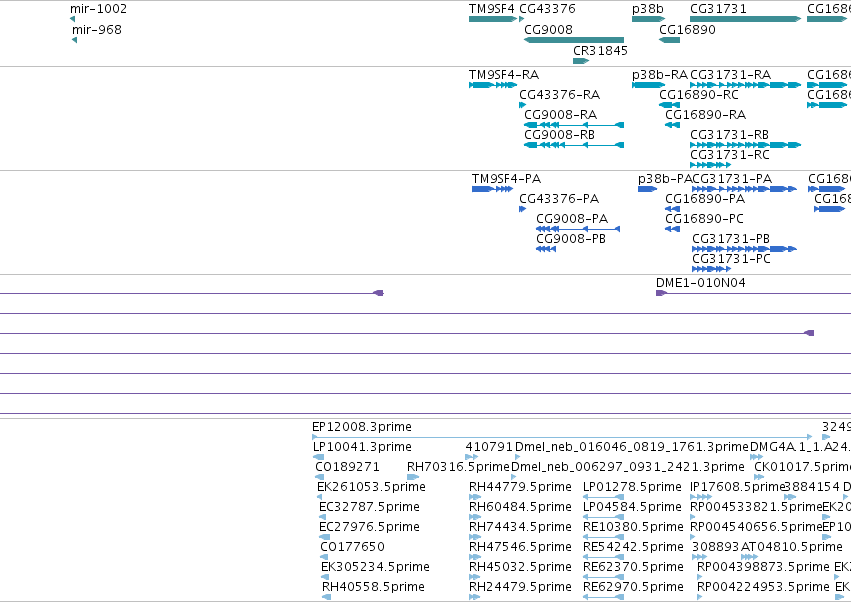The width and height of the screenshot is (851, 602).
Task: Click the p38b-RA transcript label
Action: click(x=659, y=74)
